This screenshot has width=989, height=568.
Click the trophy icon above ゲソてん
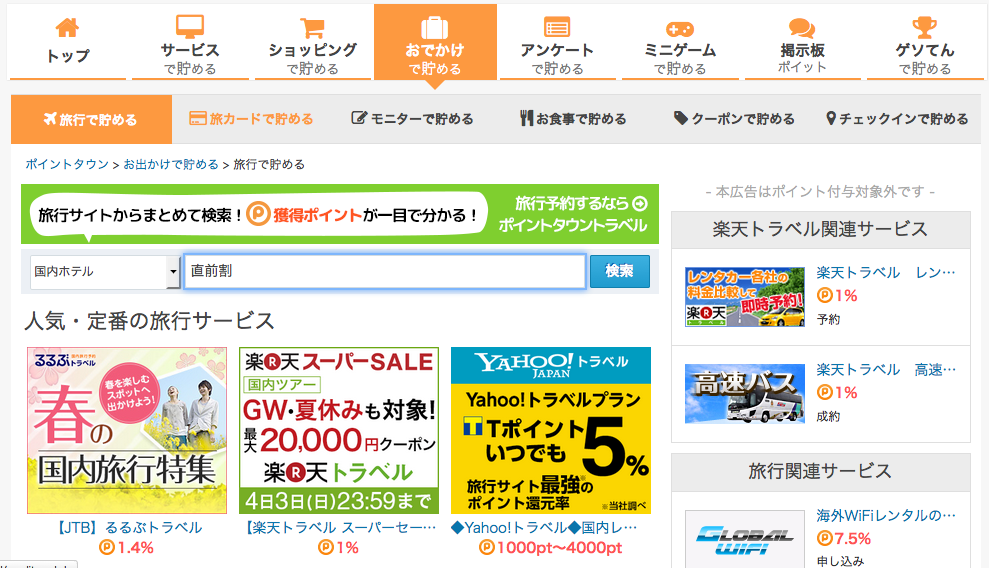pos(925,27)
